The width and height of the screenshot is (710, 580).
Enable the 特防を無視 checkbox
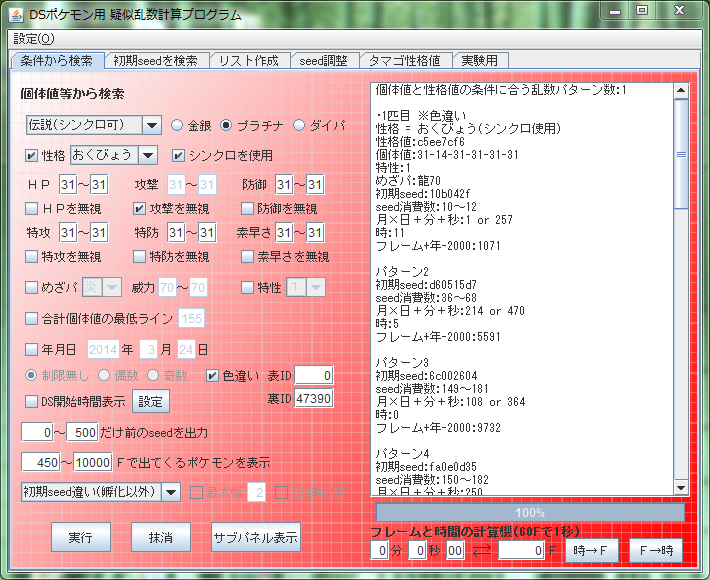click(x=139, y=257)
